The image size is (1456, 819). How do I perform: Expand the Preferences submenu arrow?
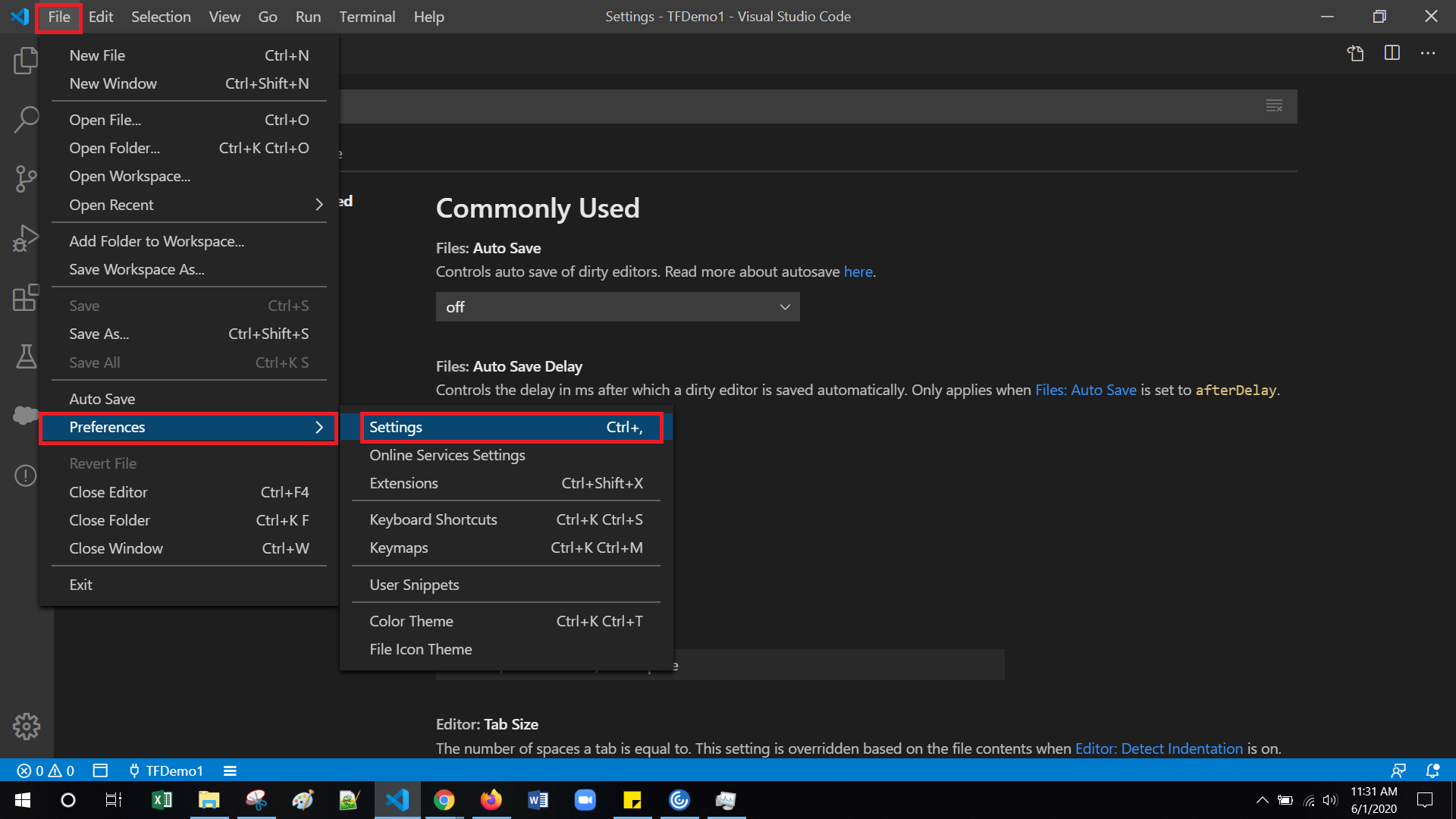(x=318, y=427)
